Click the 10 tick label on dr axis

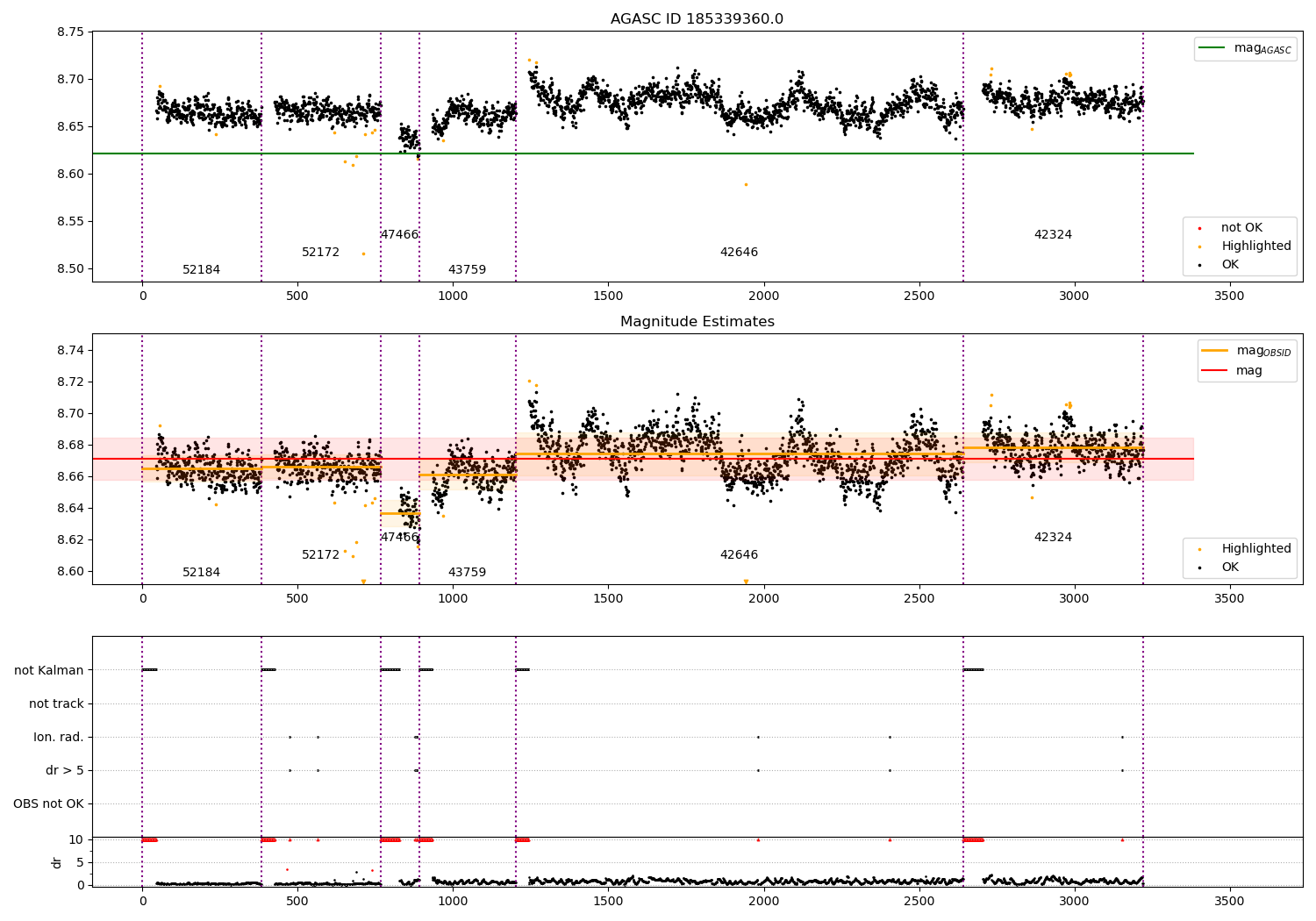76,840
